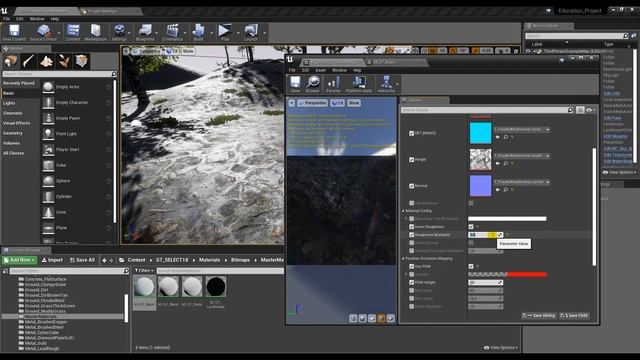This screenshot has width=640, height=360.
Task: Open SRT texture asset dropdown
Action: pyautogui.click(x=522, y=129)
